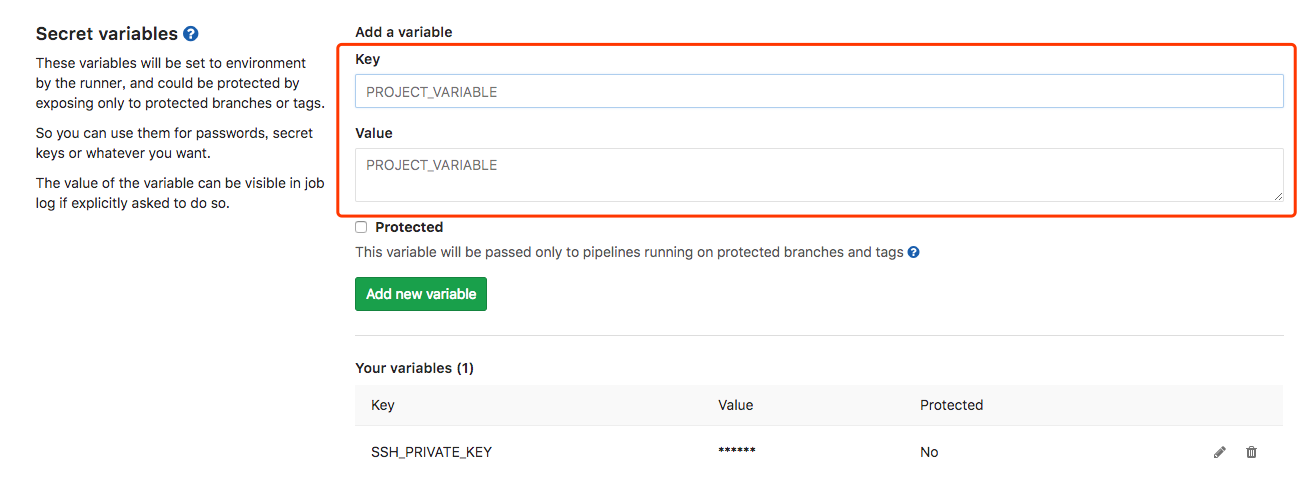The width and height of the screenshot is (1313, 482).
Task: Open the help icon beside Secret variables
Action: point(191,33)
